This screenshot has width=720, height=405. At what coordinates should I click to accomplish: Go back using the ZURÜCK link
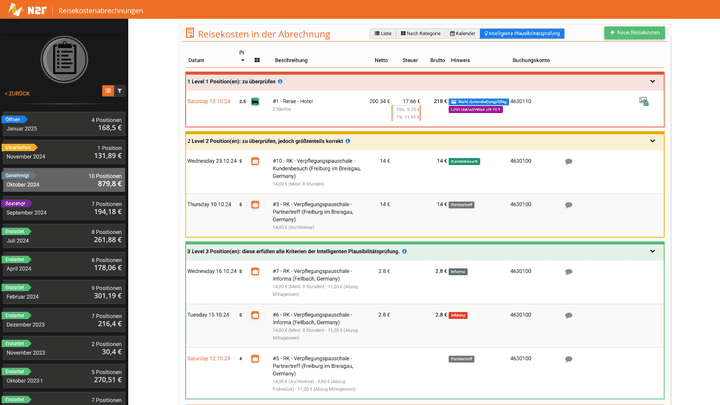click(x=17, y=93)
